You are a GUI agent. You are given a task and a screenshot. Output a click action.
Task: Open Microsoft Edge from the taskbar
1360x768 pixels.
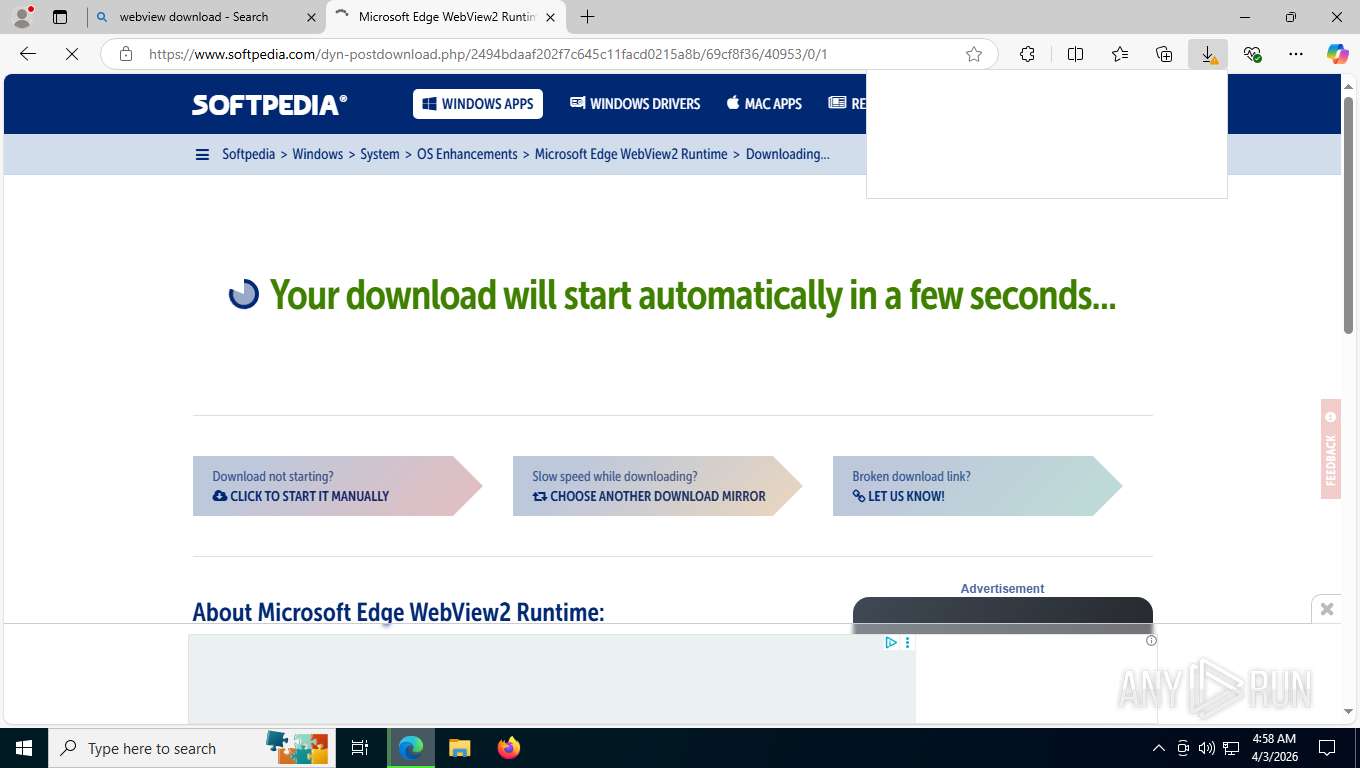[x=410, y=748]
